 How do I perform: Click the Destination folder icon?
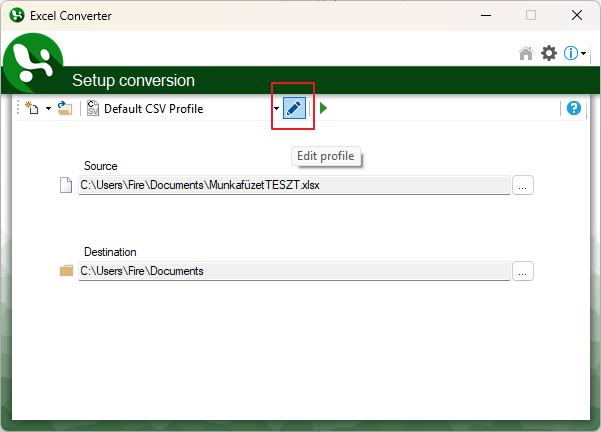[x=66, y=271]
